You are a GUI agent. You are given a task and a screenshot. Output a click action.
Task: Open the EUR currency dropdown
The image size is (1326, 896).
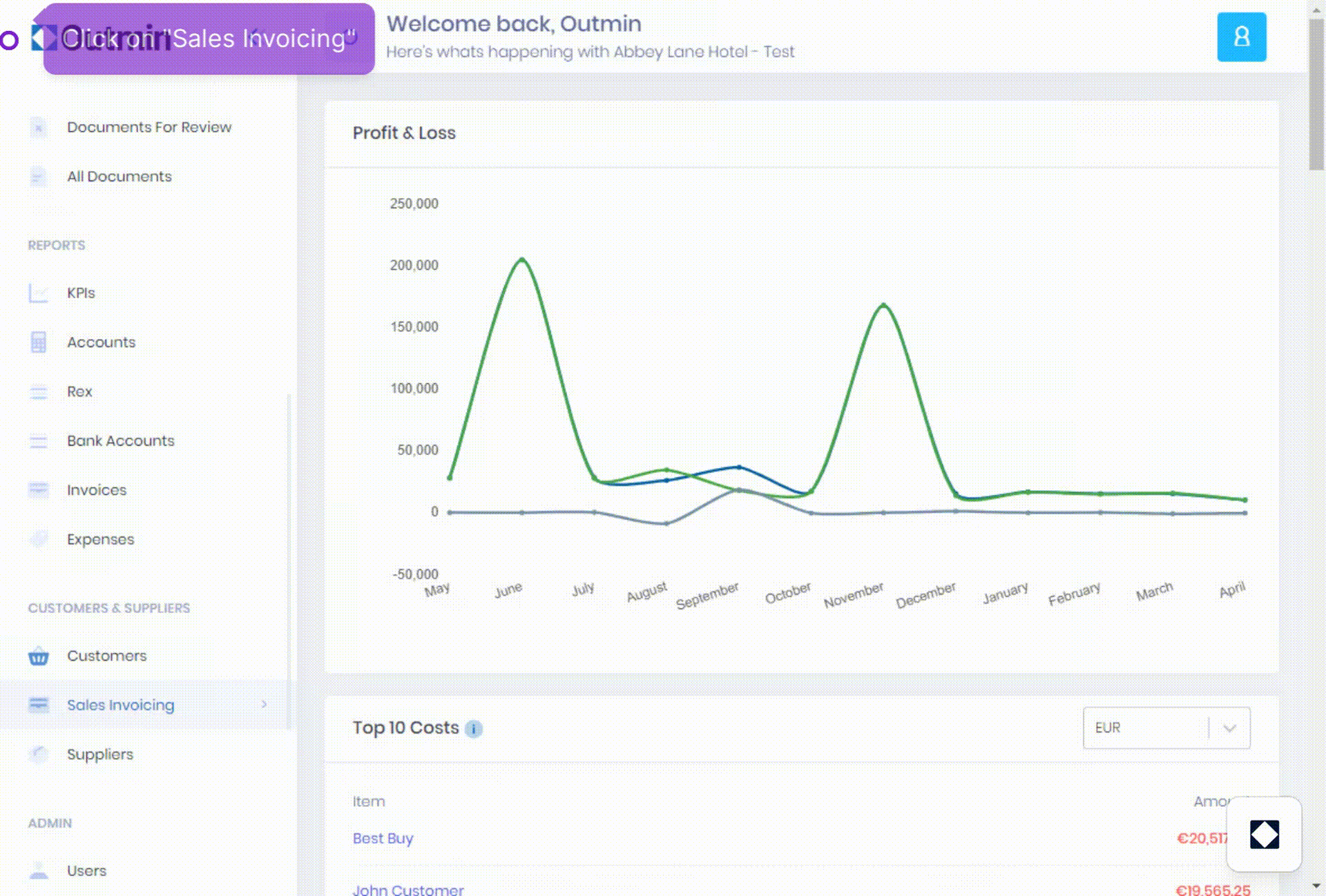click(1166, 728)
